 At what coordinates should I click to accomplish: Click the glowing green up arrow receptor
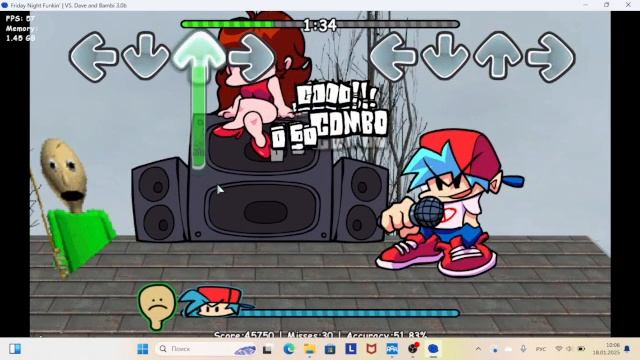coord(199,52)
